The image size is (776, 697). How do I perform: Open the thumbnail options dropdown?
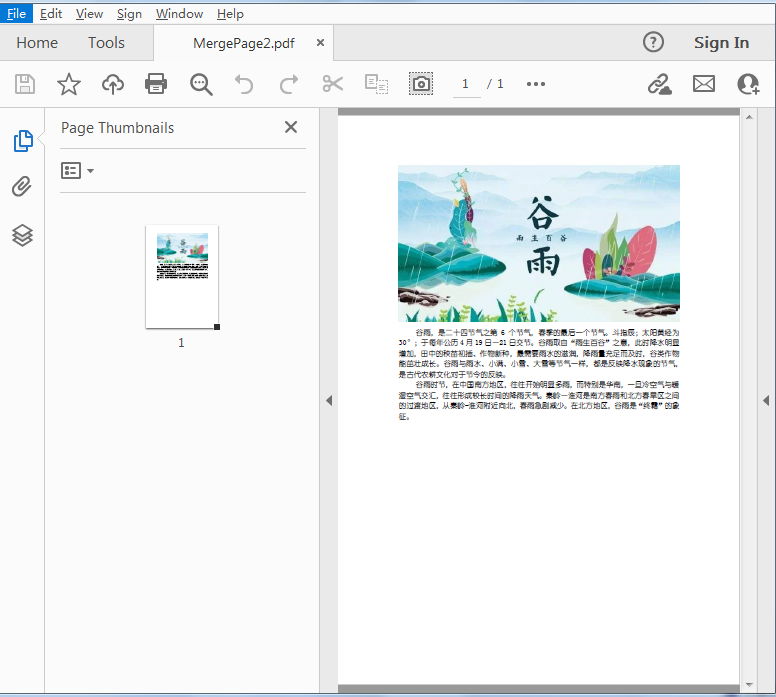pyautogui.click(x=77, y=171)
